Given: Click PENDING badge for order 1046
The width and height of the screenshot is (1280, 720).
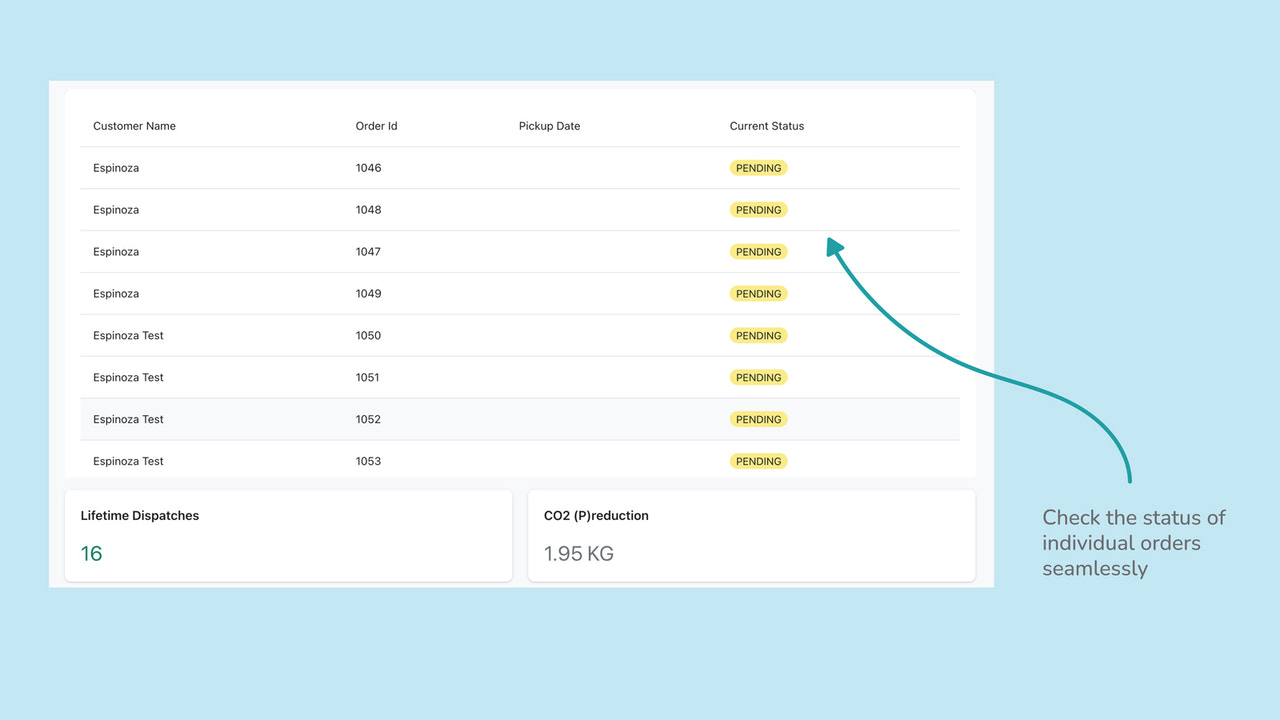Looking at the screenshot, I should (758, 168).
